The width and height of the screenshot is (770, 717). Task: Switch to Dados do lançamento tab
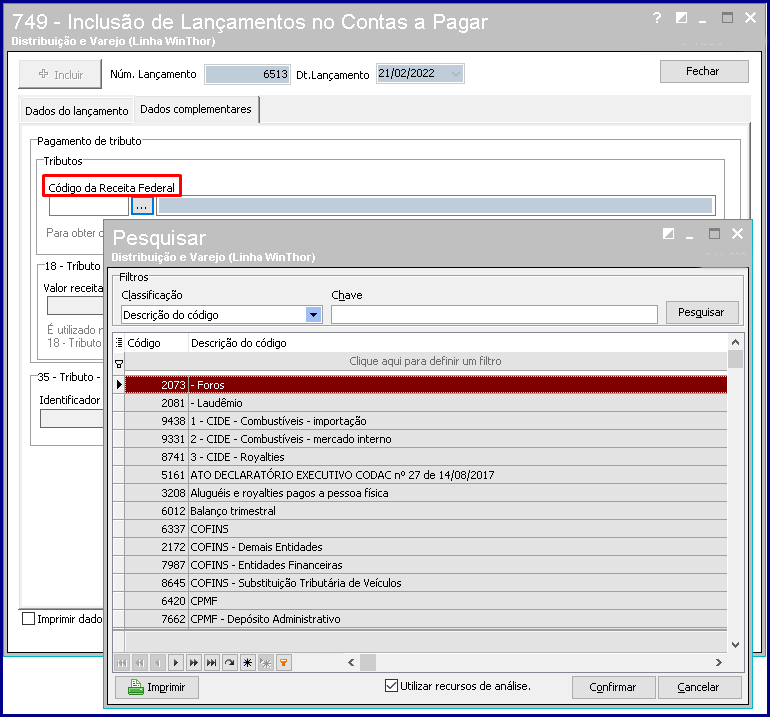click(77, 111)
